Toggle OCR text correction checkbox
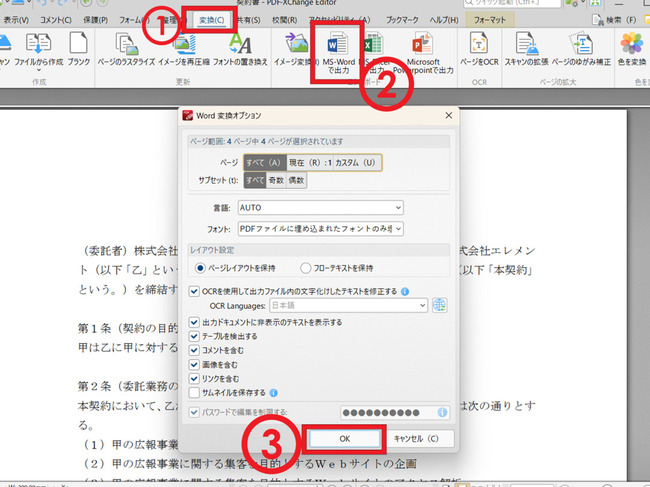The height and width of the screenshot is (487, 650). 194,291
